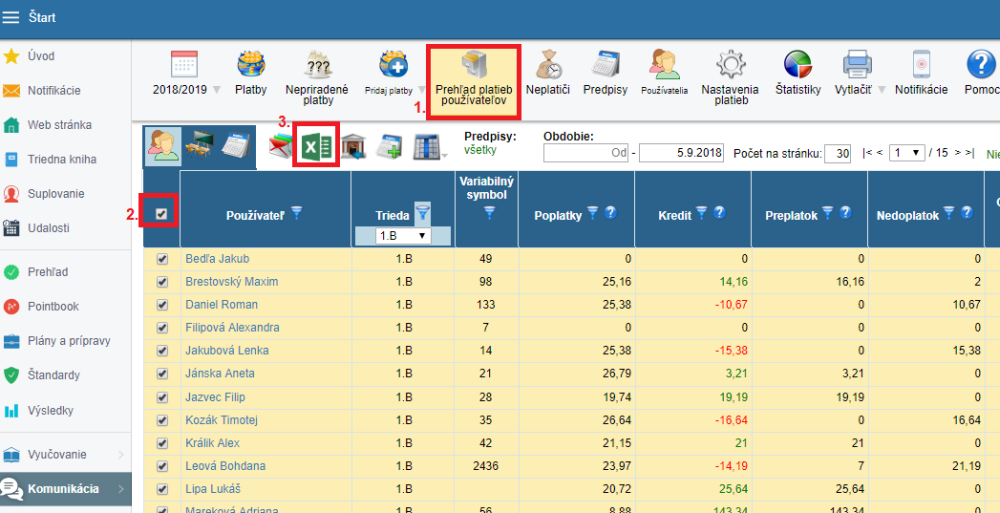1000x513 pixels.
Task: Click the 5.9.2018 end date field
Action: pyautogui.click(x=681, y=153)
